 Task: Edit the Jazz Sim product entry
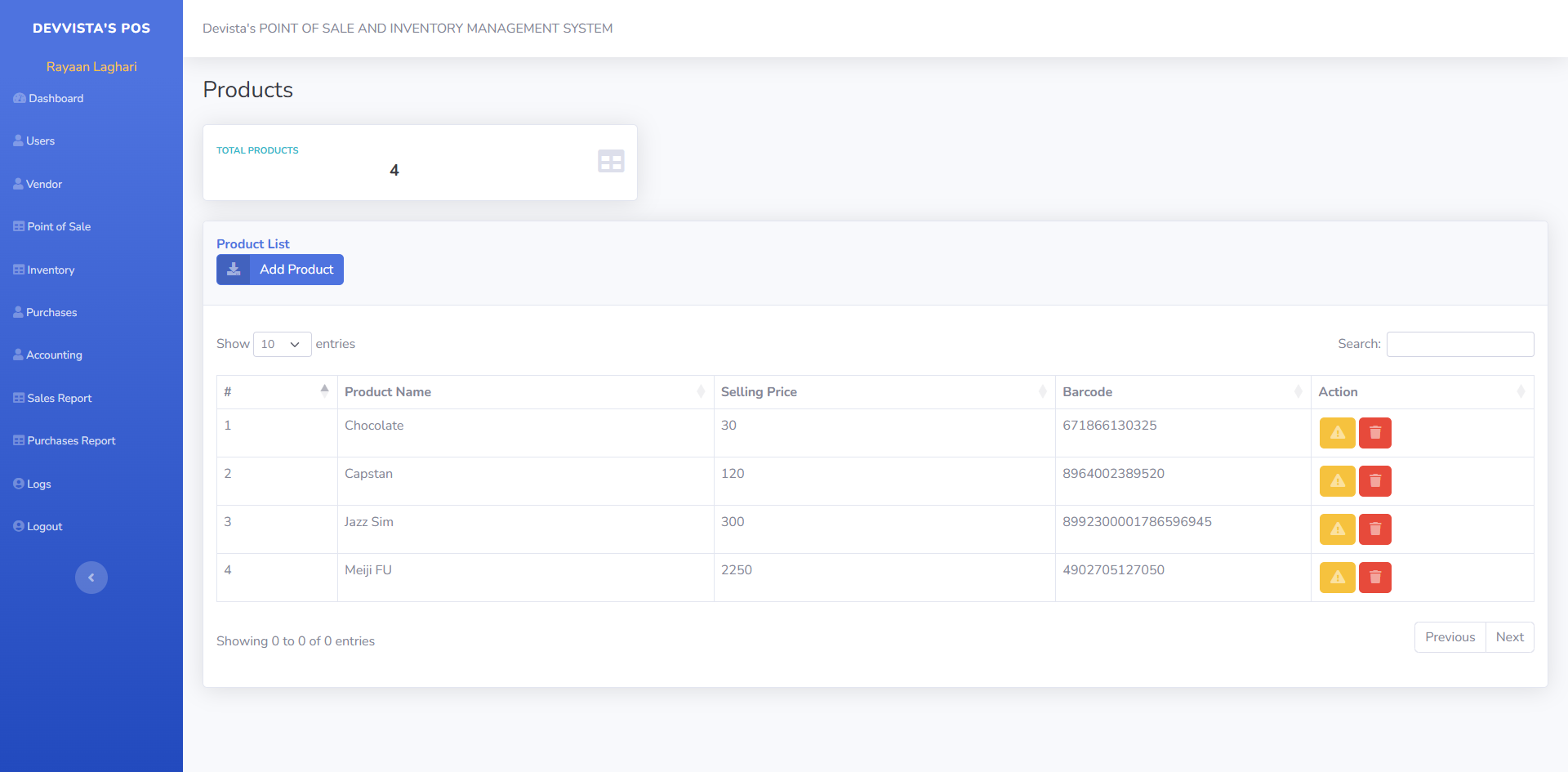(x=1337, y=529)
